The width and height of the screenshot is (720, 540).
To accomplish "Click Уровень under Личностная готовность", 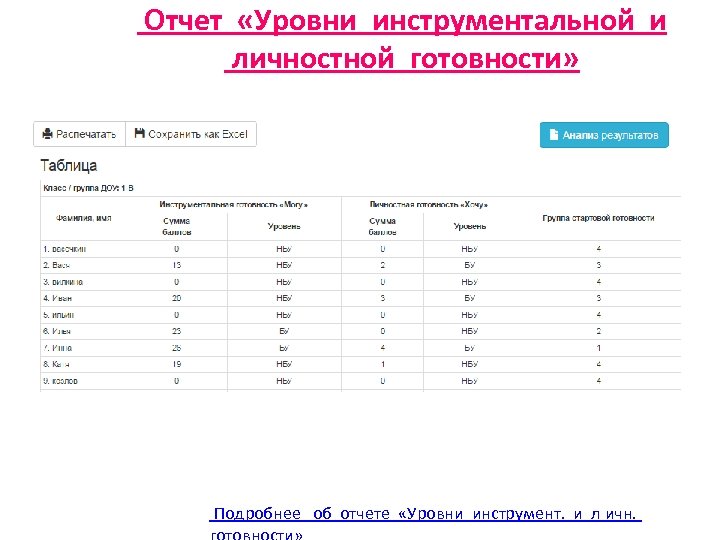I will [x=470, y=226].
